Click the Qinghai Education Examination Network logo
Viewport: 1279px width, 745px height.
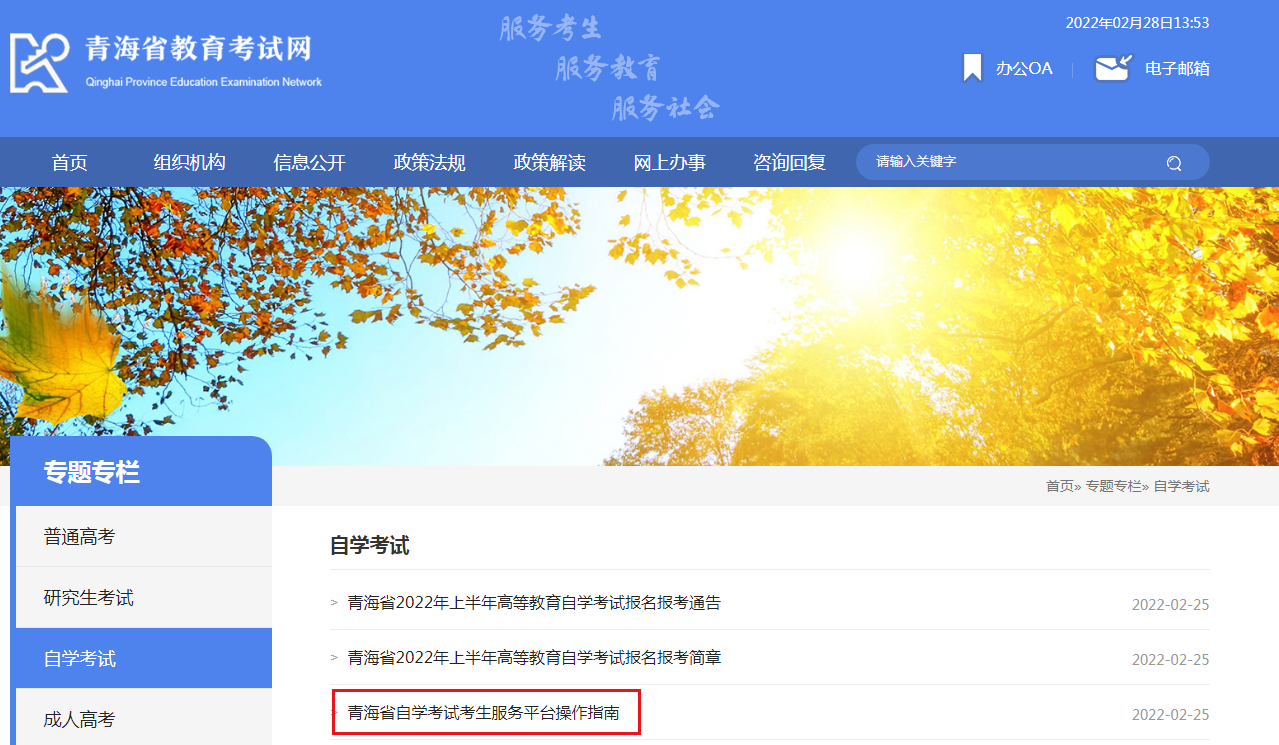[x=166, y=61]
